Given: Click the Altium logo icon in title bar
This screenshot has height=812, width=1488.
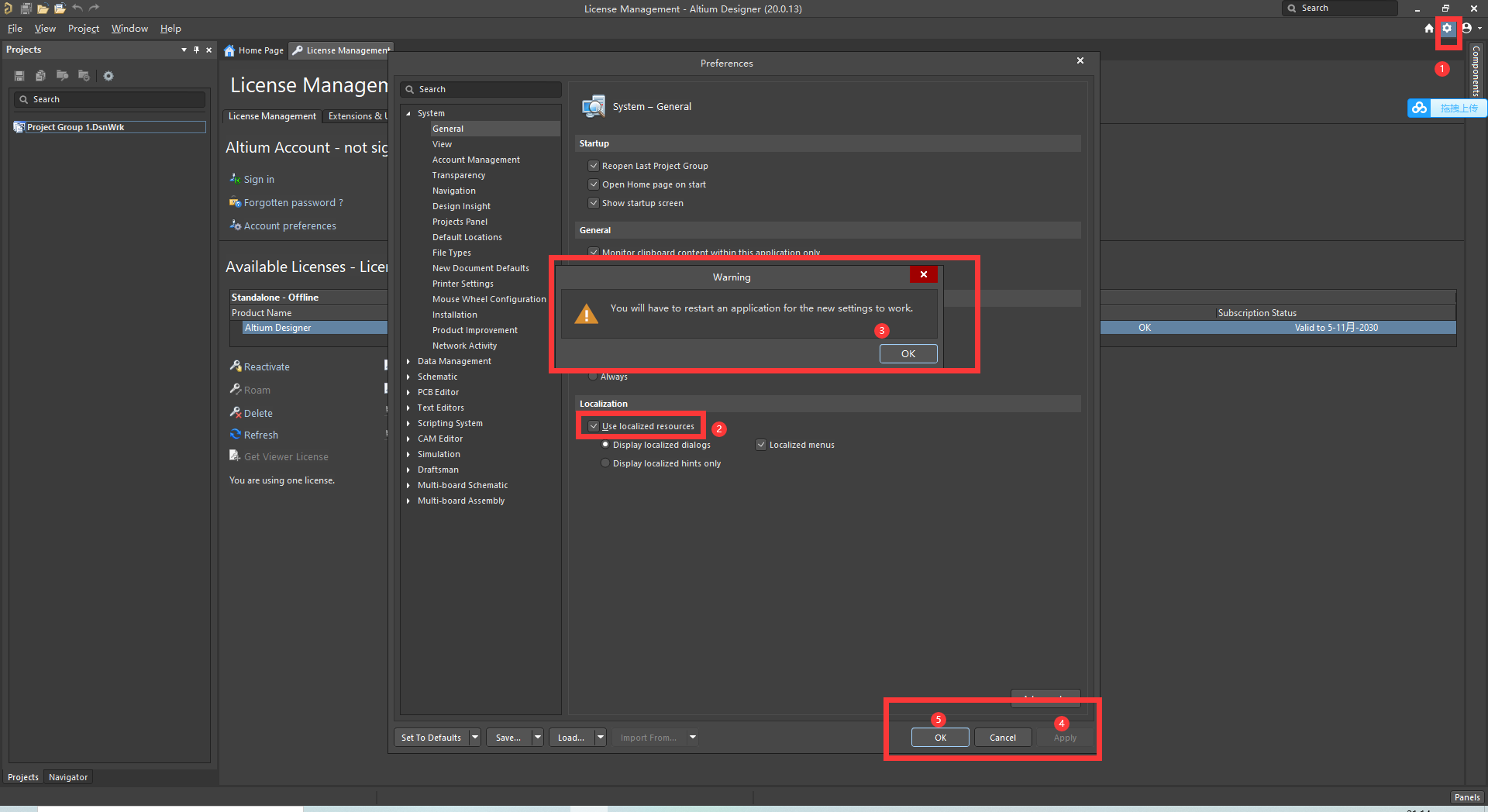Looking at the screenshot, I should [x=8, y=9].
